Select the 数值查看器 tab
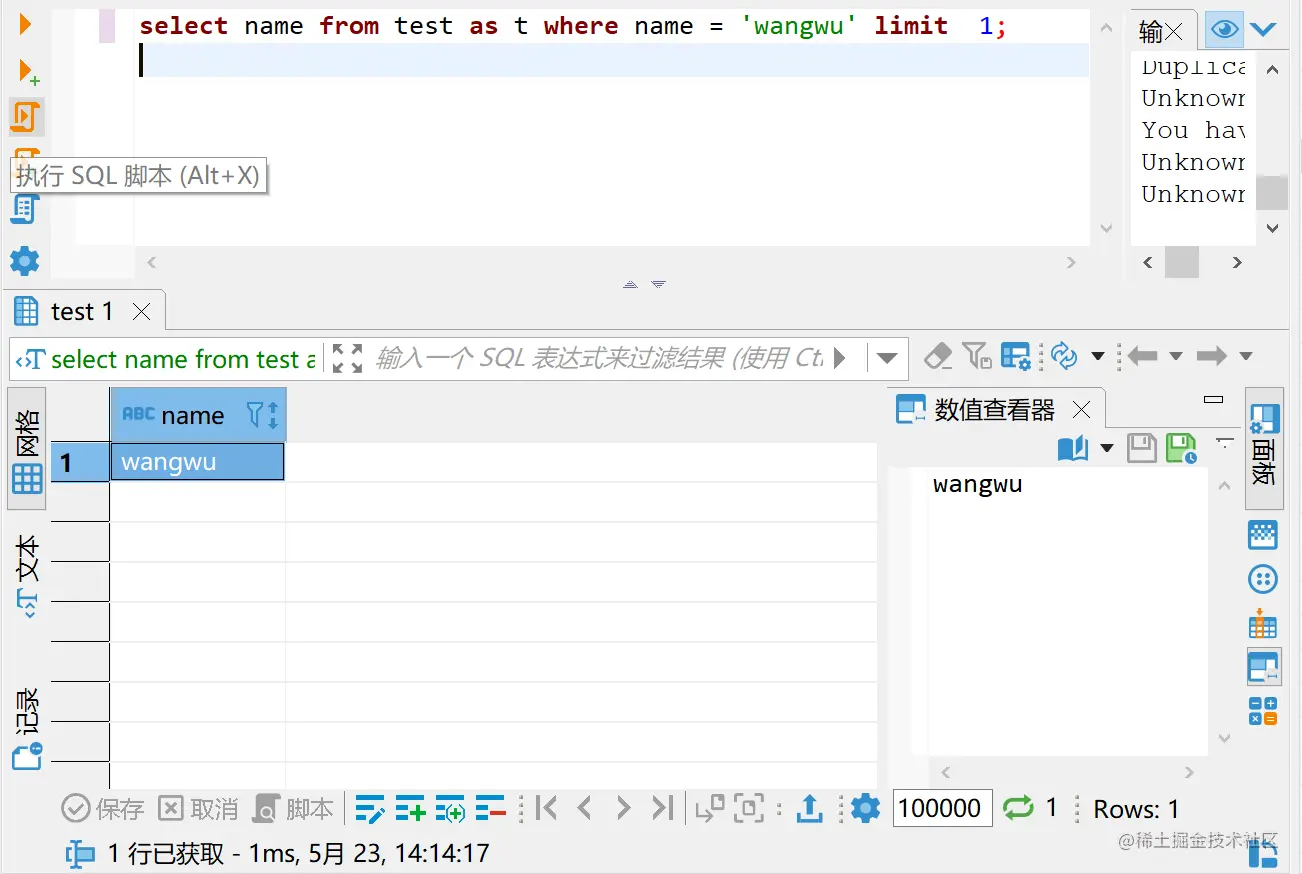1302x874 pixels. [978, 409]
